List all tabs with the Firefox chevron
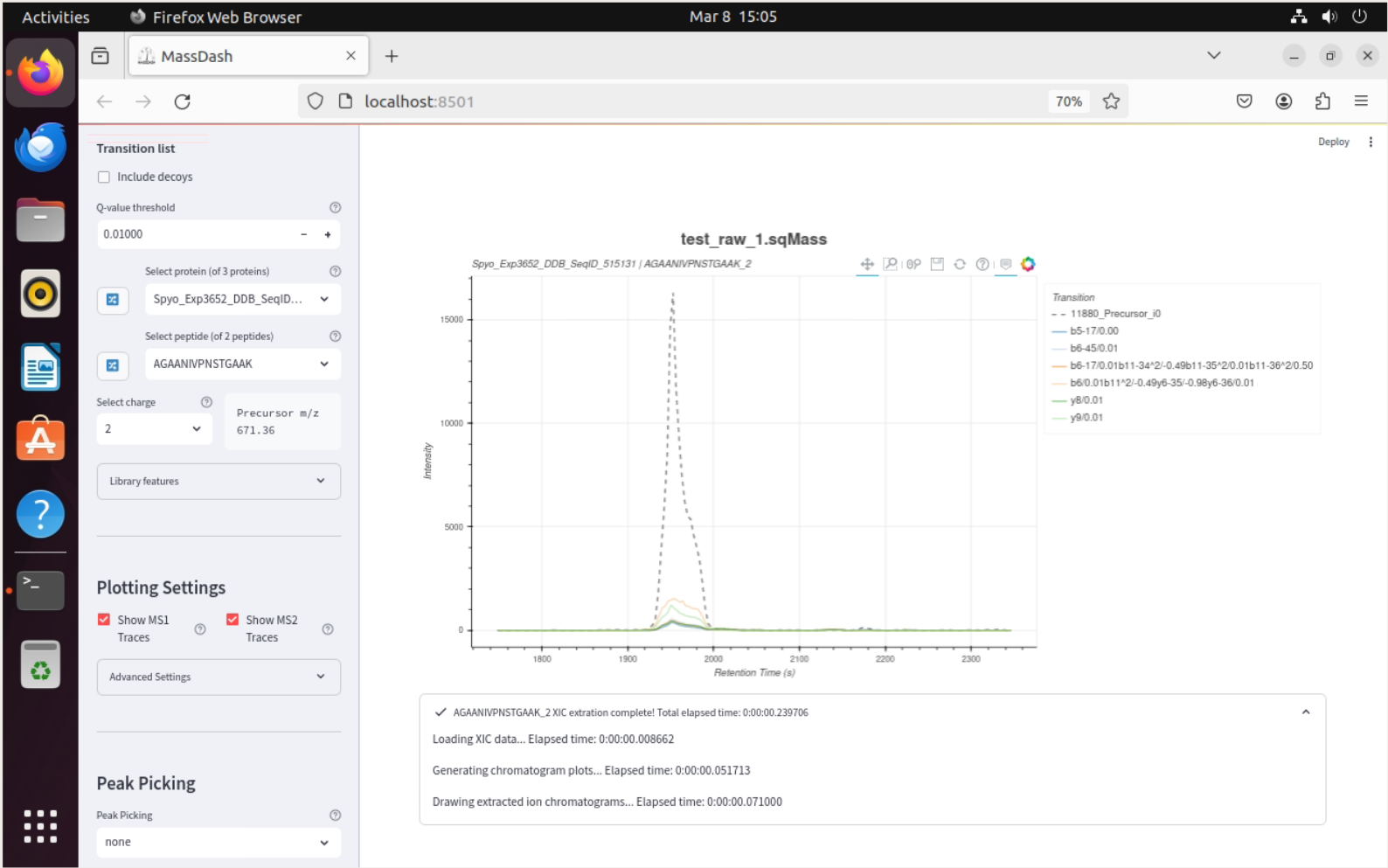This screenshot has height=868, width=1388. click(x=1214, y=56)
